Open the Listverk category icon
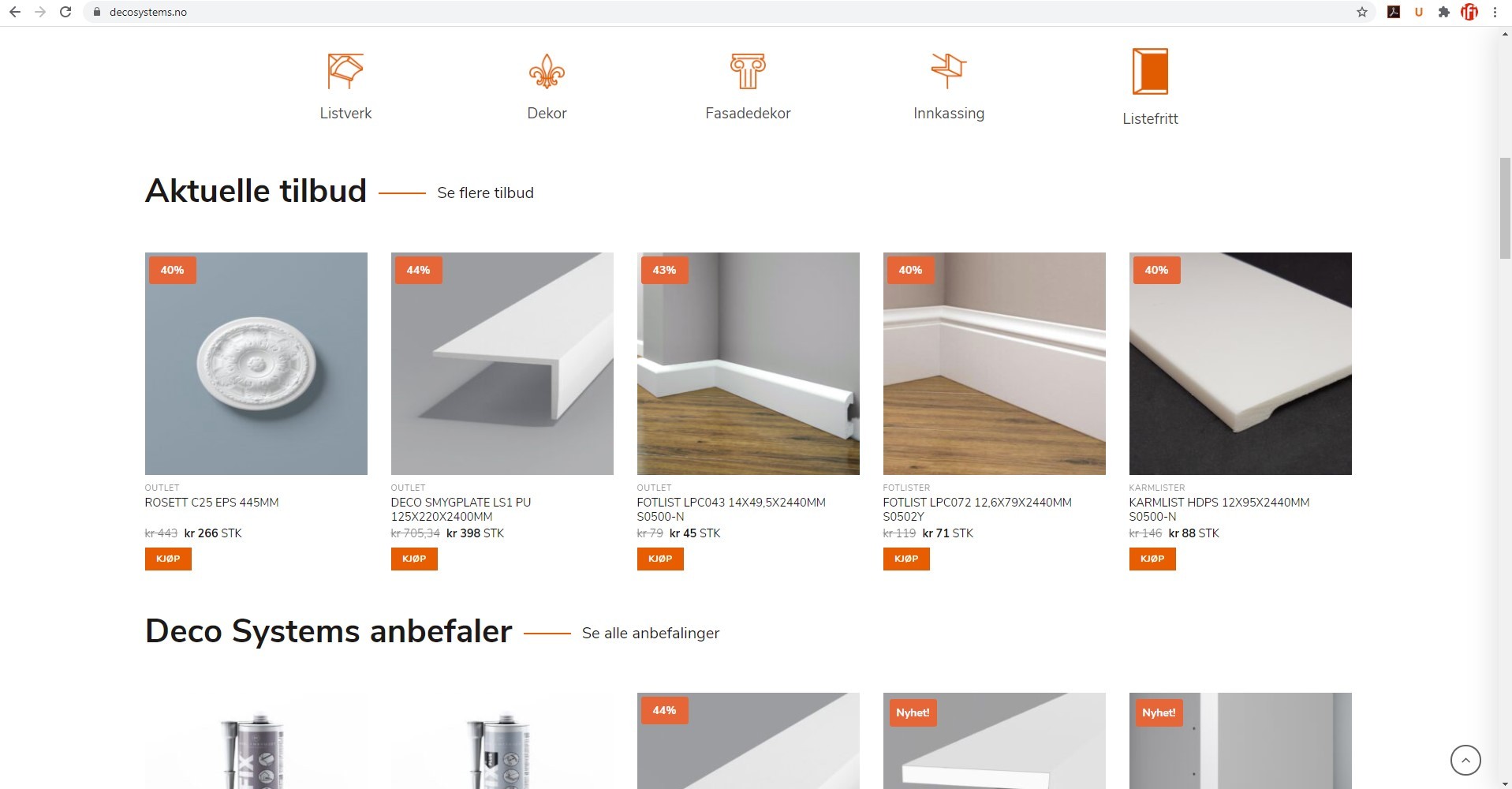This screenshot has height=789, width=1512. 345,71
